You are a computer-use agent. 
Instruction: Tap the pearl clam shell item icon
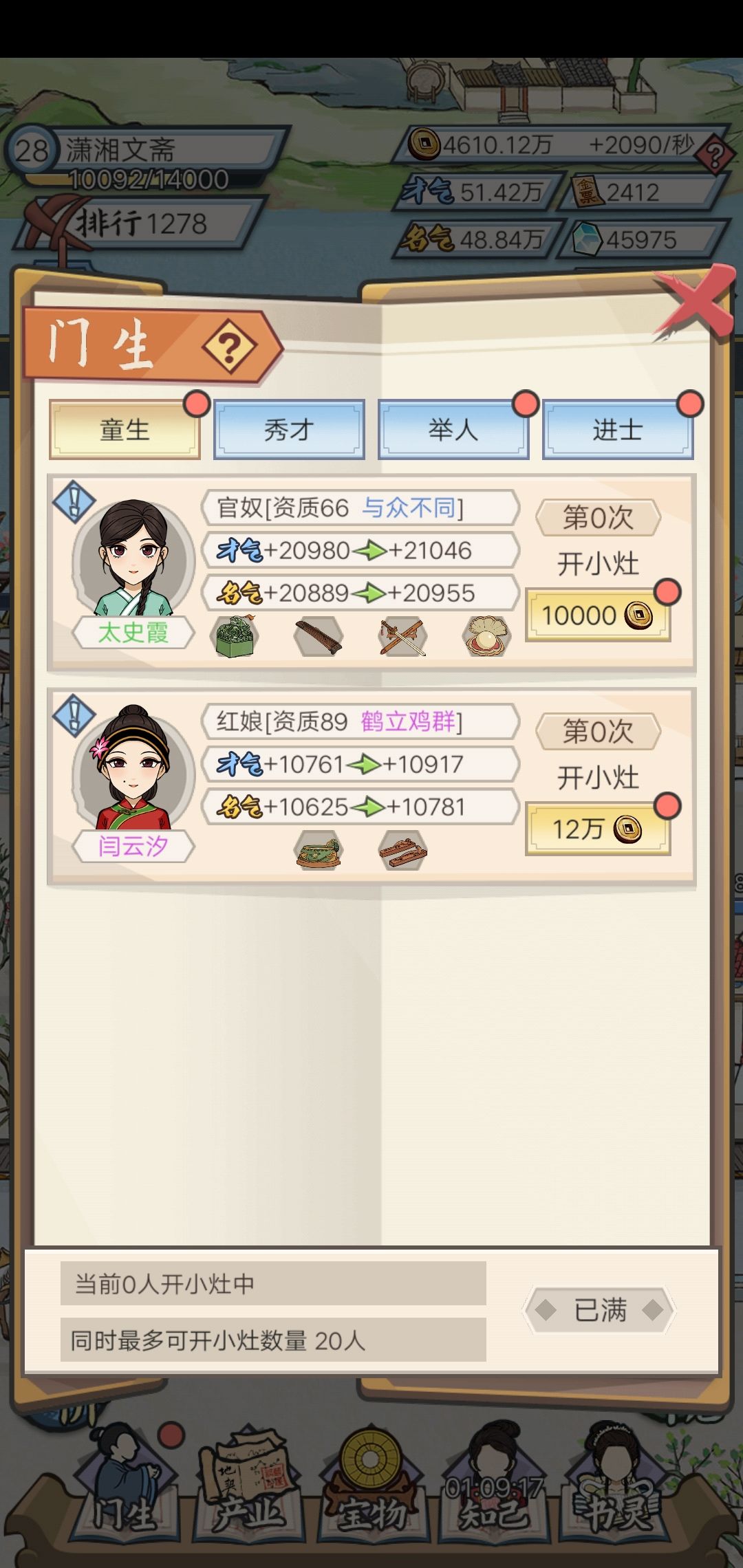click(x=486, y=636)
